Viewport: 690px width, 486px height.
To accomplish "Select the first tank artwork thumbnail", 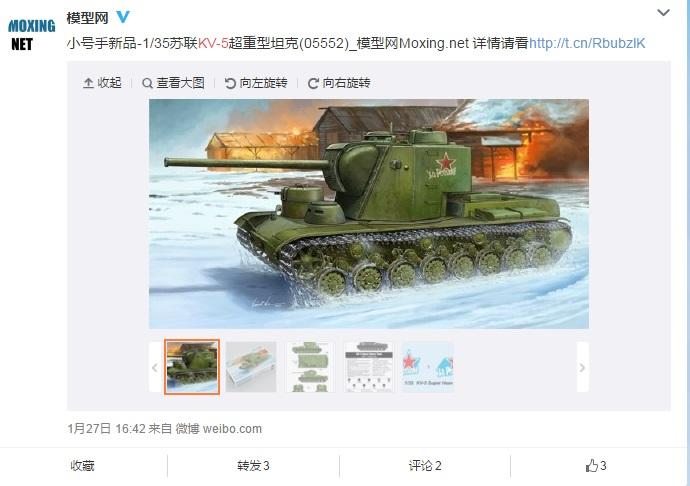I will (192, 367).
